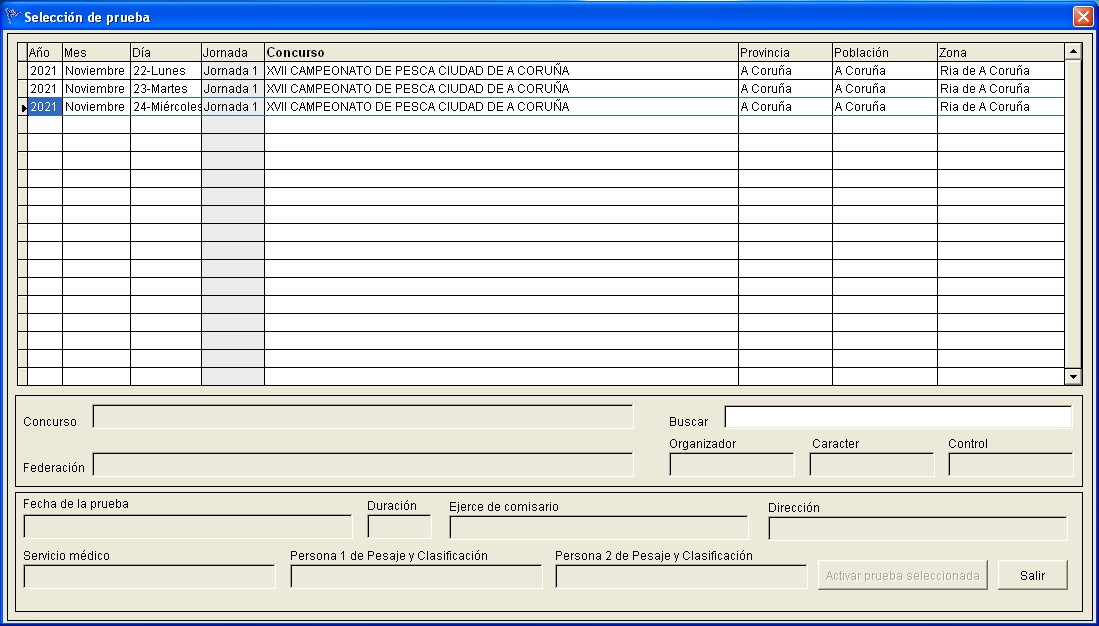1099x626 pixels.
Task: Click the Concurso column header
Action: coord(500,52)
